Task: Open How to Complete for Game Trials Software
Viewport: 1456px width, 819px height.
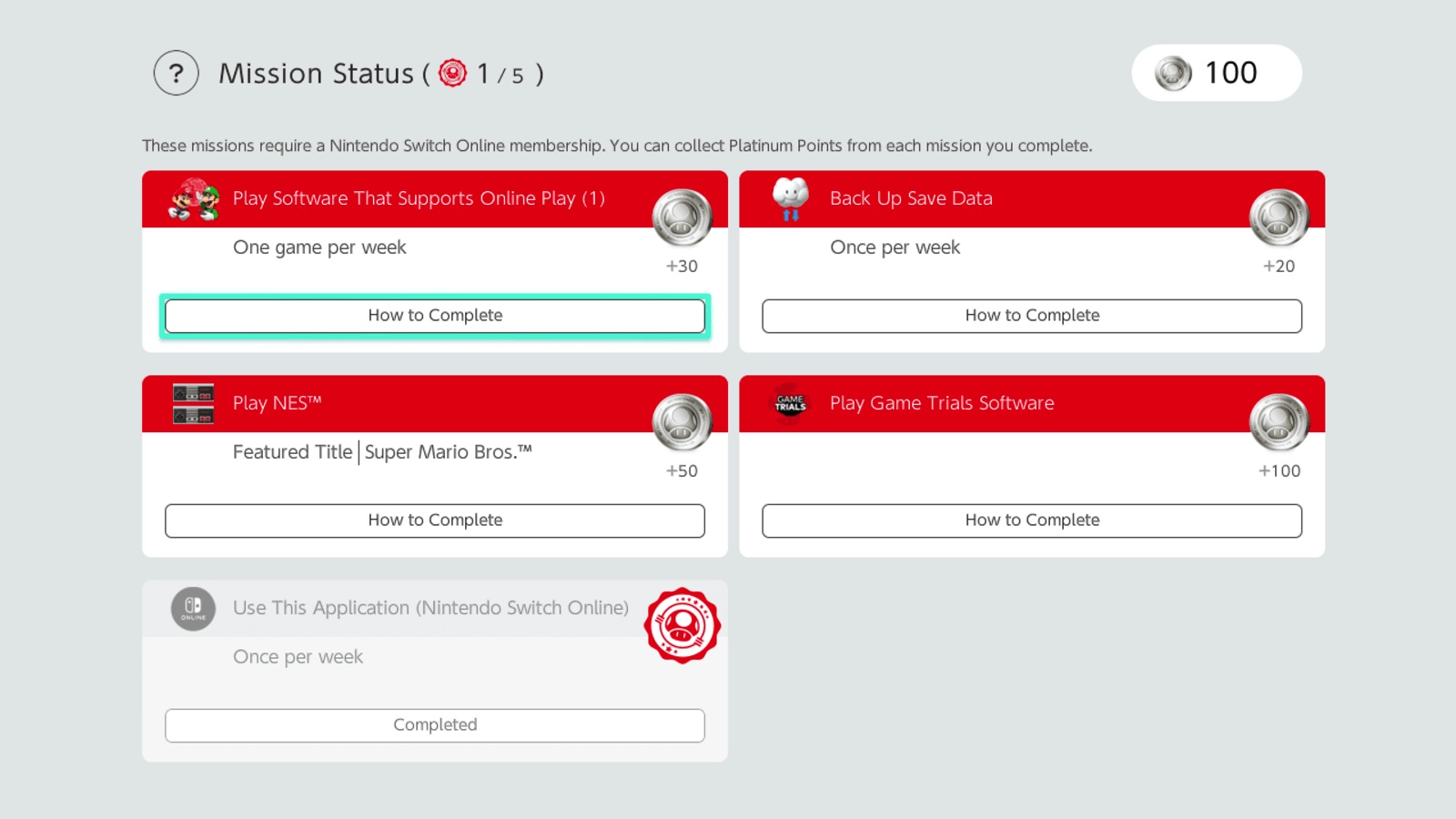Action: [1032, 521]
